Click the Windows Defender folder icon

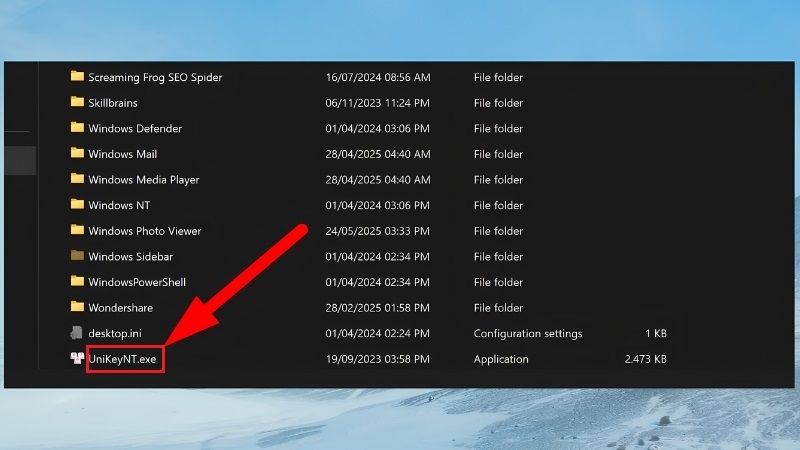pos(77,127)
